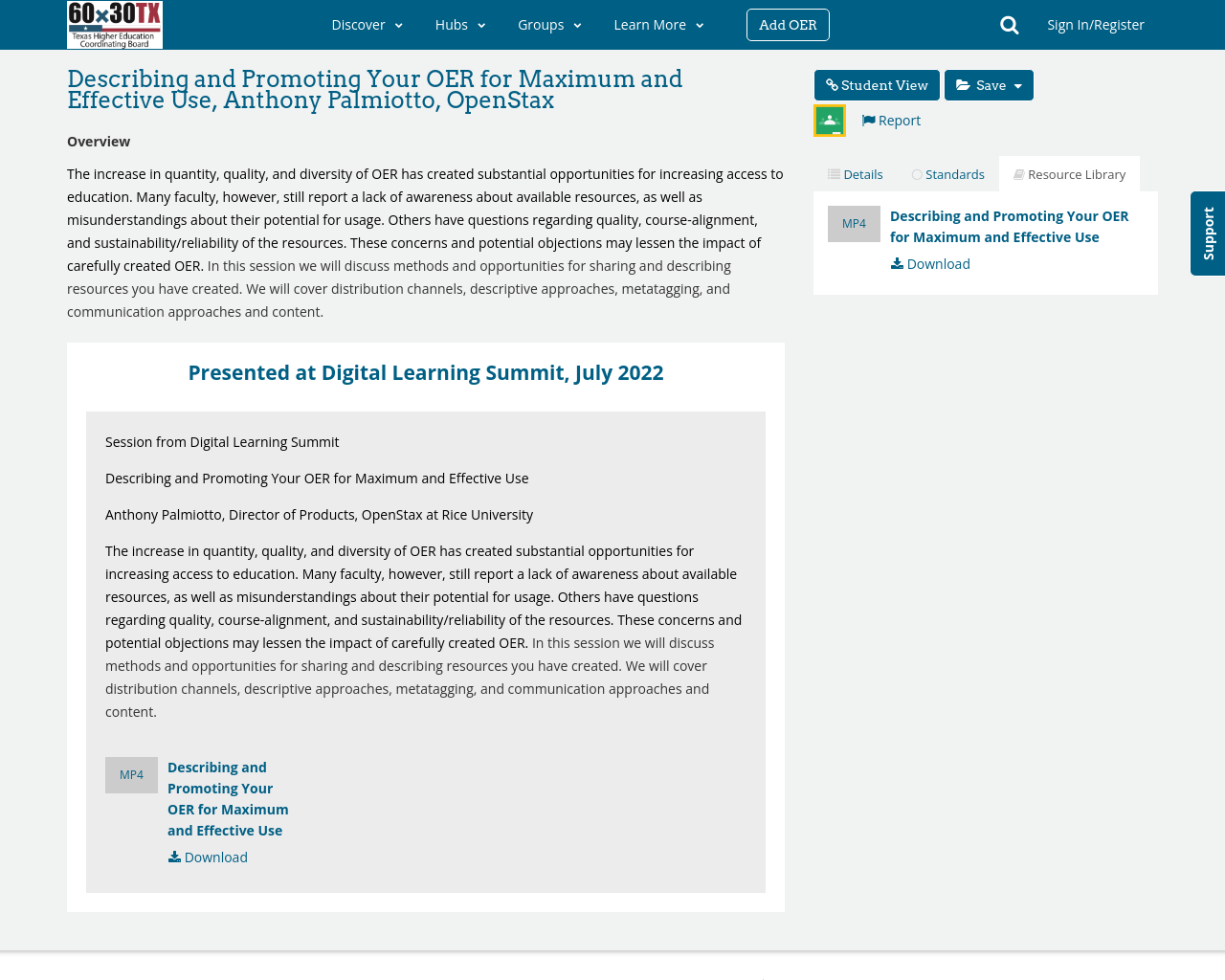Click the MP4 file icon in Resource Library

click(x=854, y=222)
